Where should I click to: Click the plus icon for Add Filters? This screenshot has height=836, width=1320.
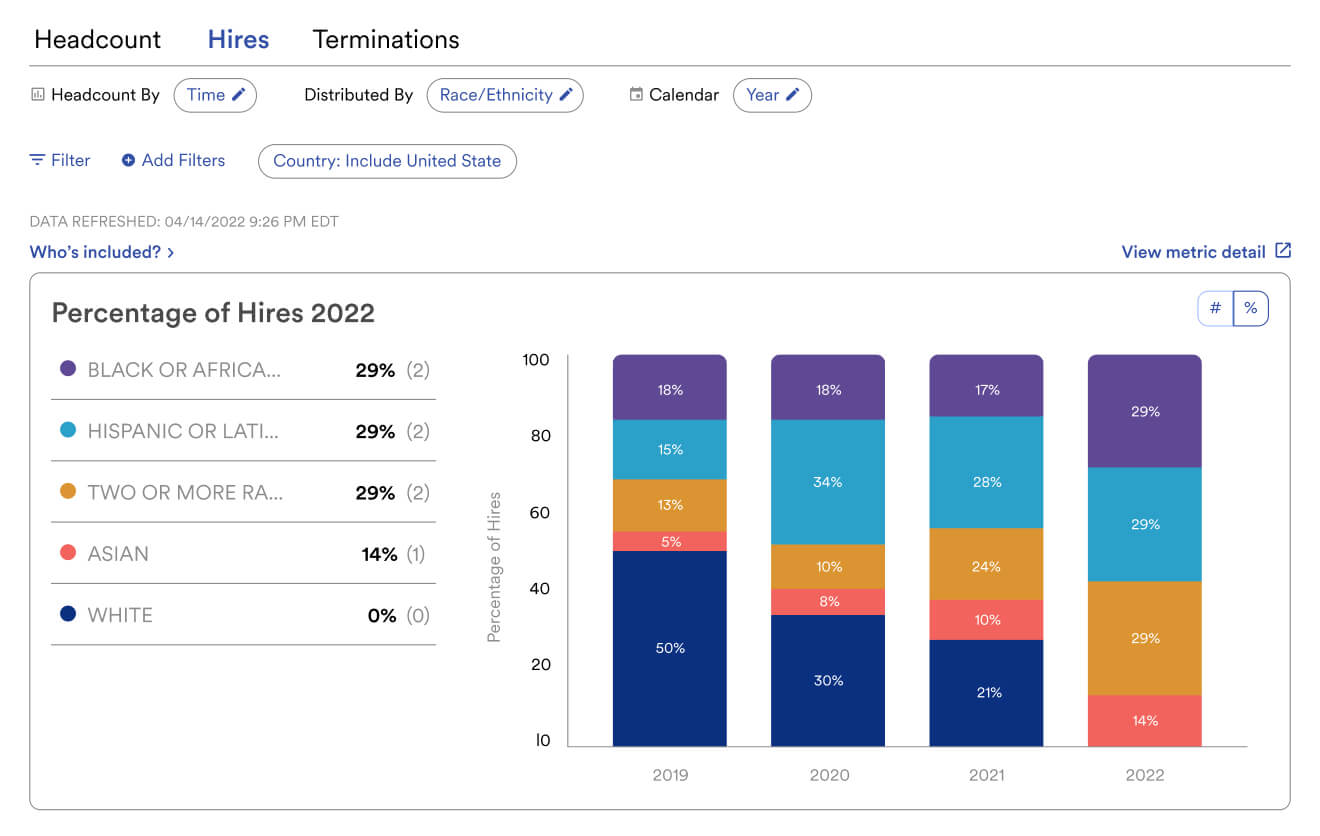[128, 160]
